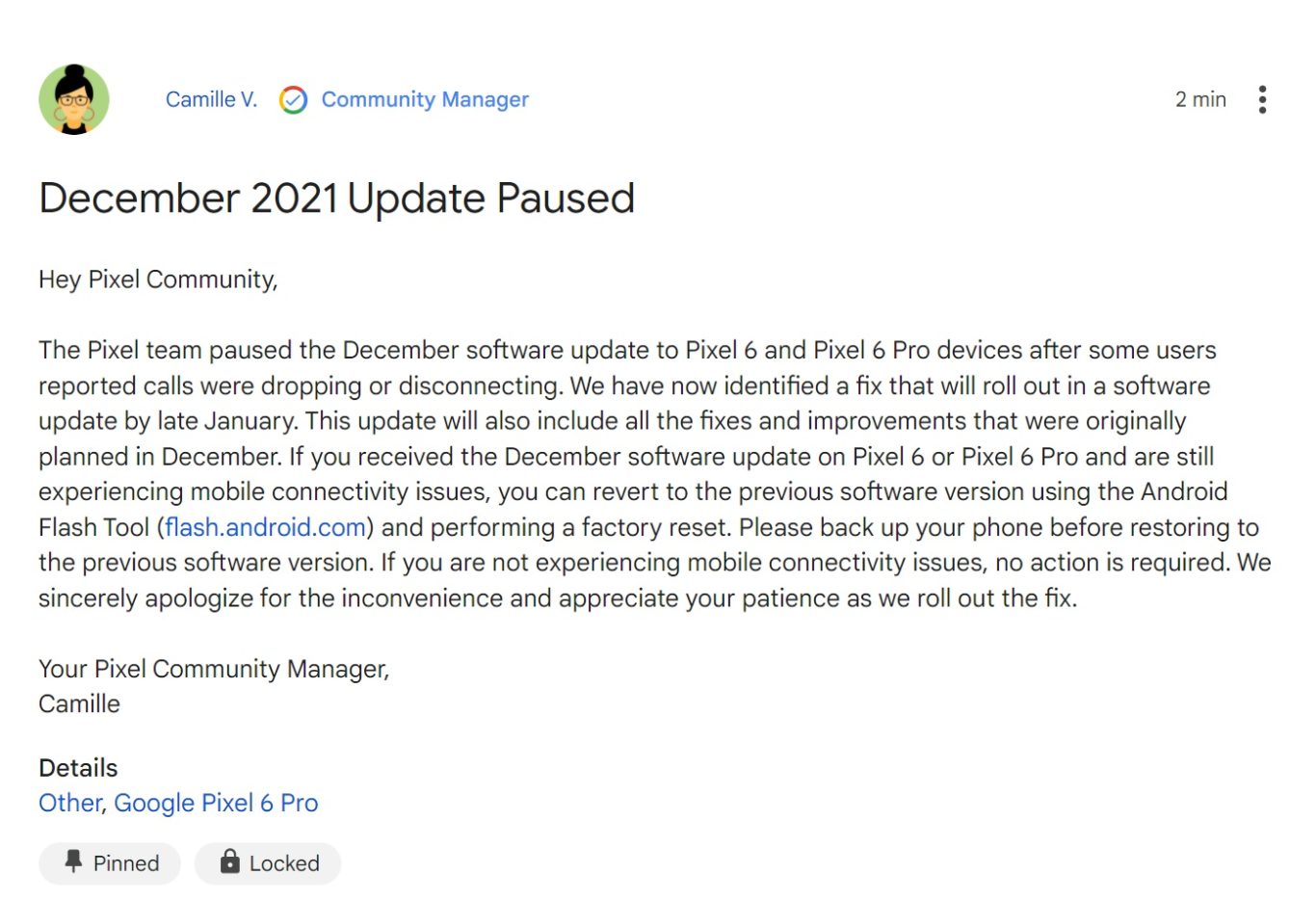Open Camille V.'s profile avatar
This screenshot has width=1316, height=901.
tap(74, 99)
